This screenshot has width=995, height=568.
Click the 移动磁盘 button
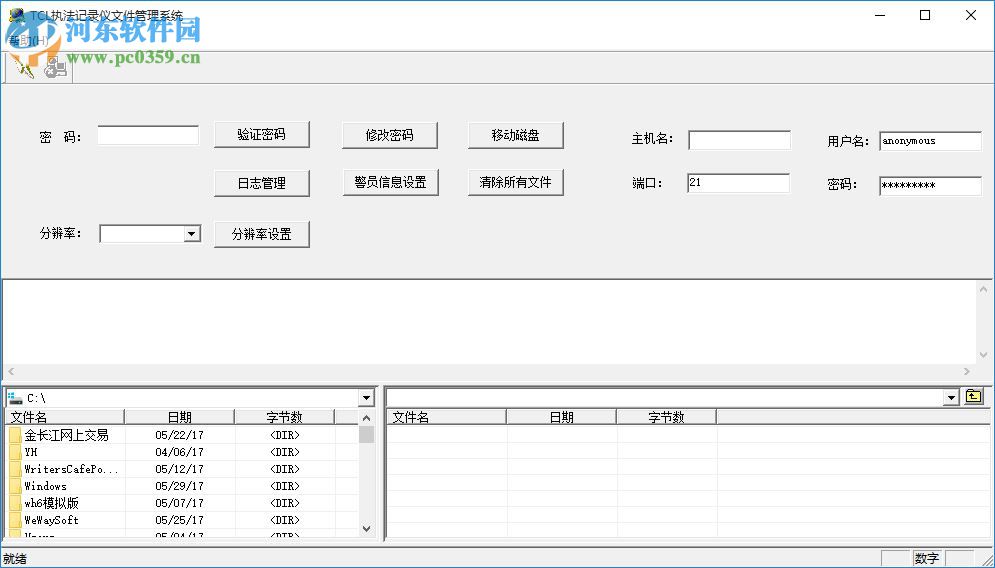pyautogui.click(x=515, y=135)
